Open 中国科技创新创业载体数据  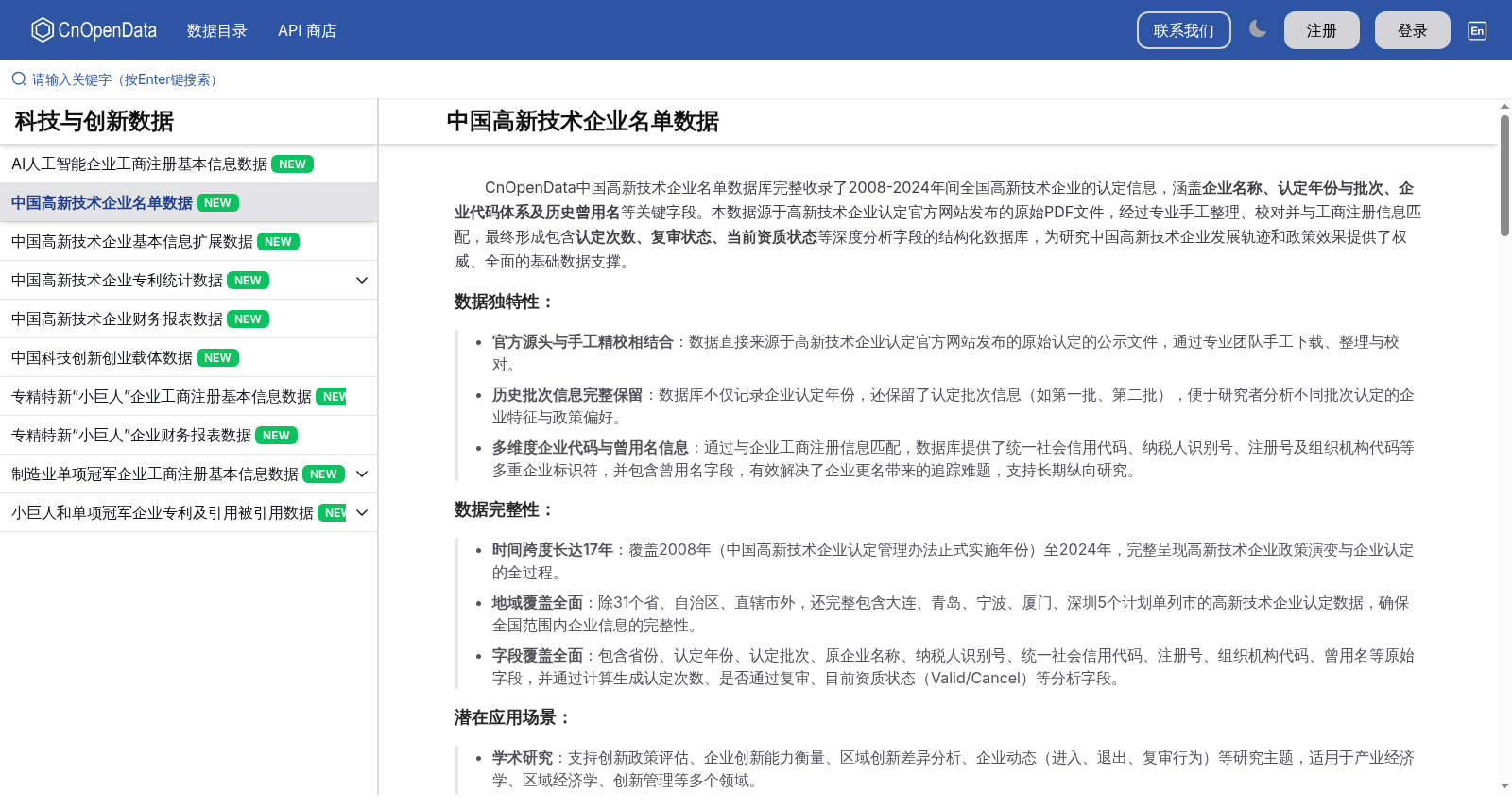tap(101, 357)
